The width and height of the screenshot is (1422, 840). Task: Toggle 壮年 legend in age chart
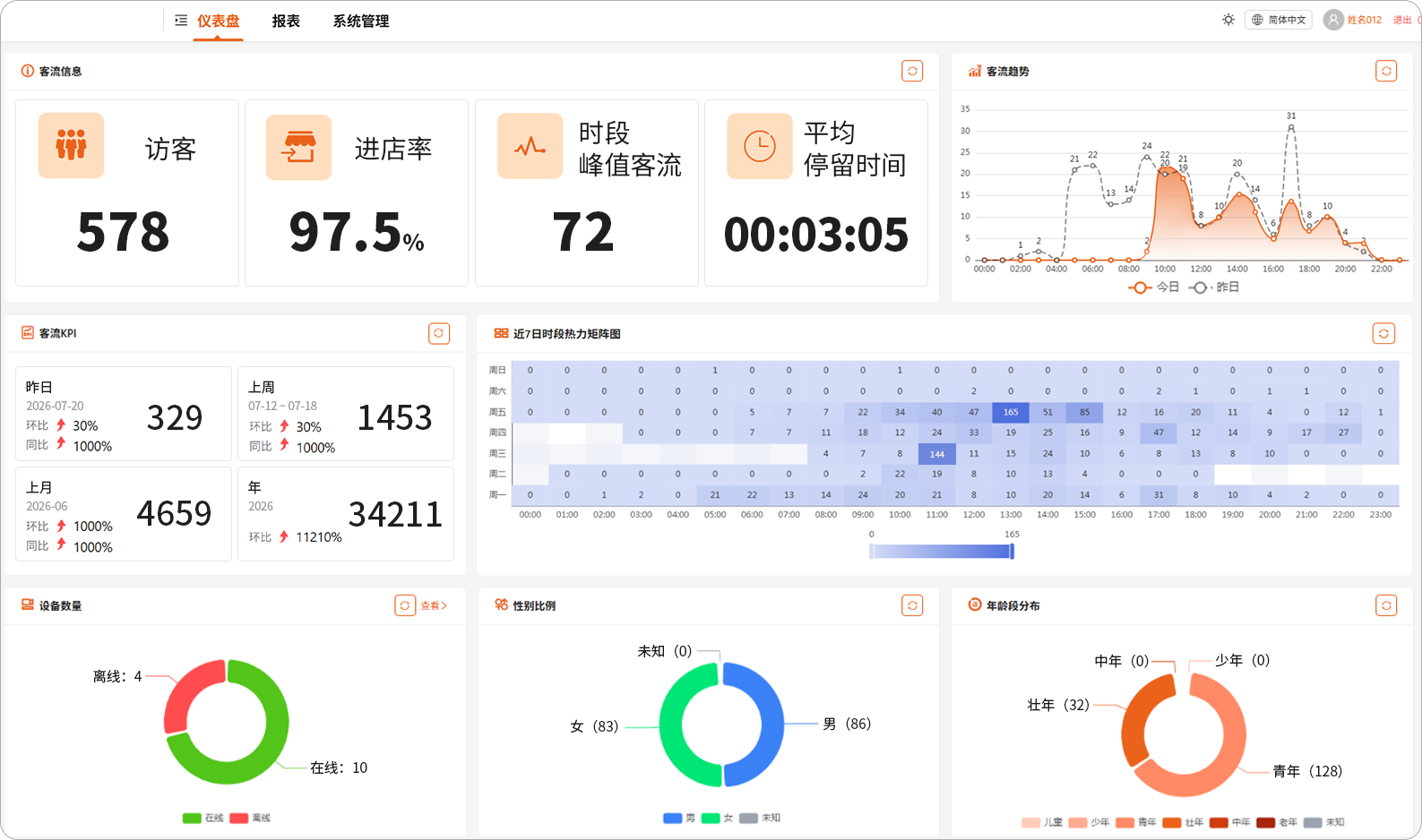coord(1184,822)
